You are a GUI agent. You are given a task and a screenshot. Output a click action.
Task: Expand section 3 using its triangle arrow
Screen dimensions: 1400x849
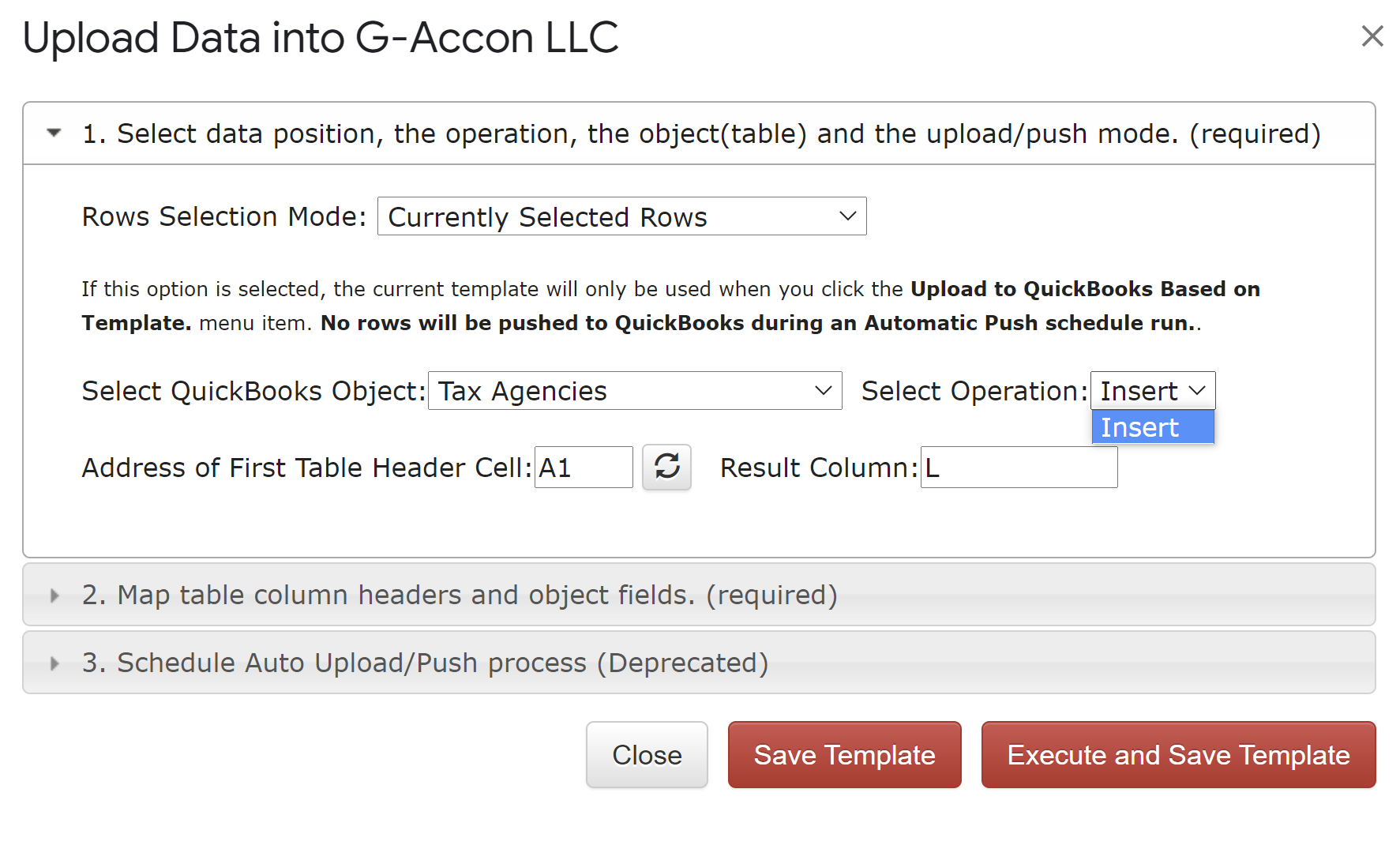[x=54, y=663]
